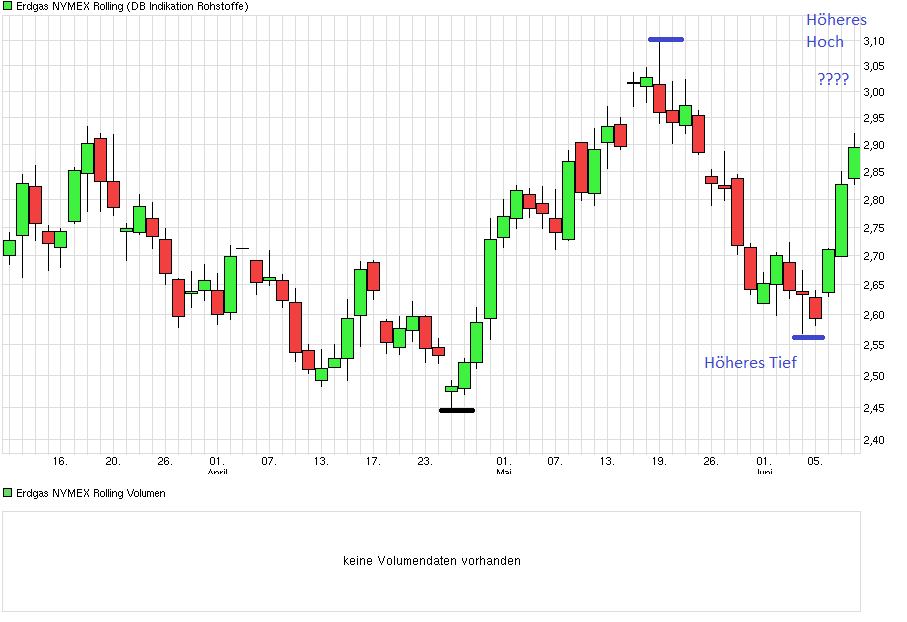Expand the April axis label section
This screenshot has width=907, height=622.
tap(218, 471)
